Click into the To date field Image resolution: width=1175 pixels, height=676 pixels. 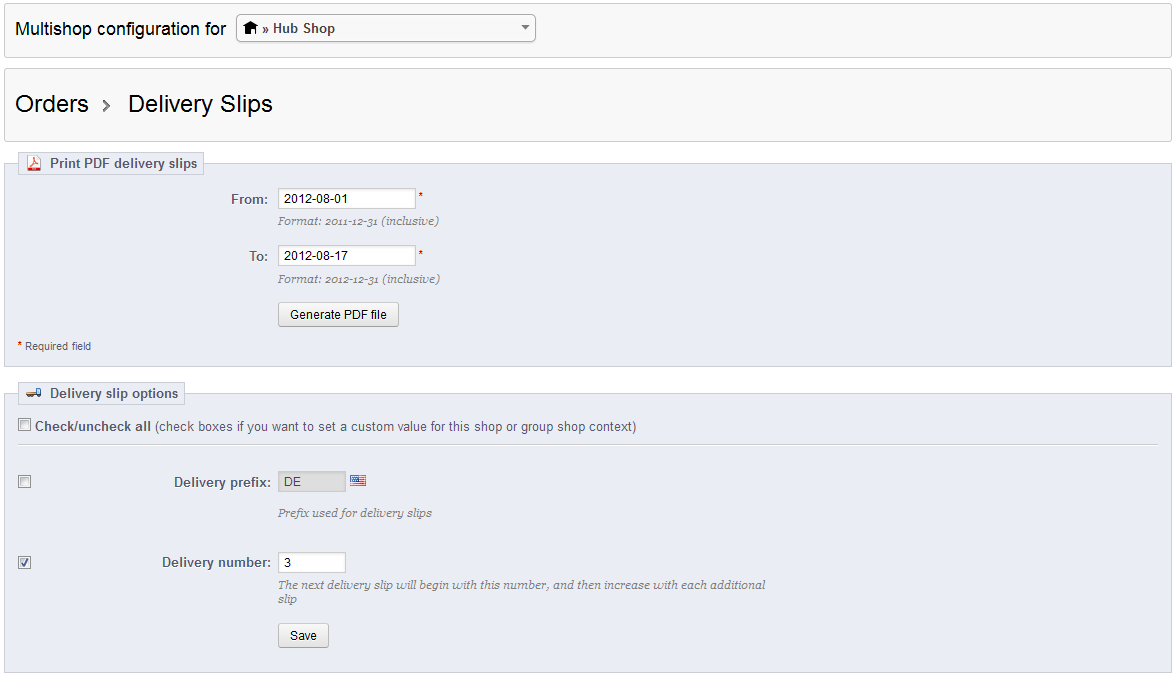(346, 256)
